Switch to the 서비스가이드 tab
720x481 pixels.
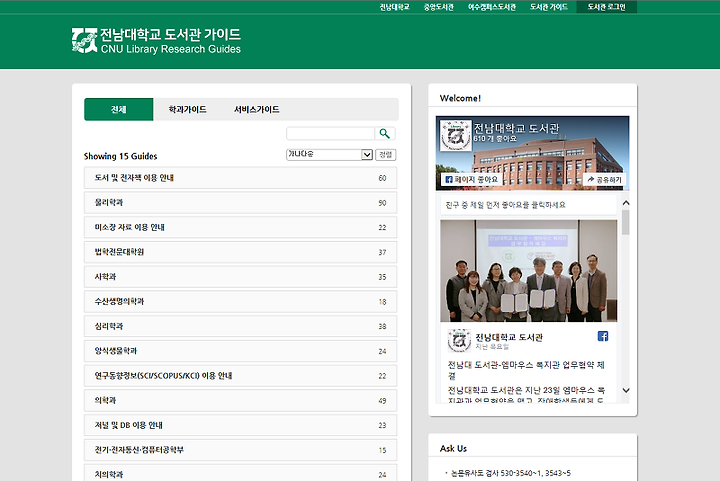coord(257,109)
